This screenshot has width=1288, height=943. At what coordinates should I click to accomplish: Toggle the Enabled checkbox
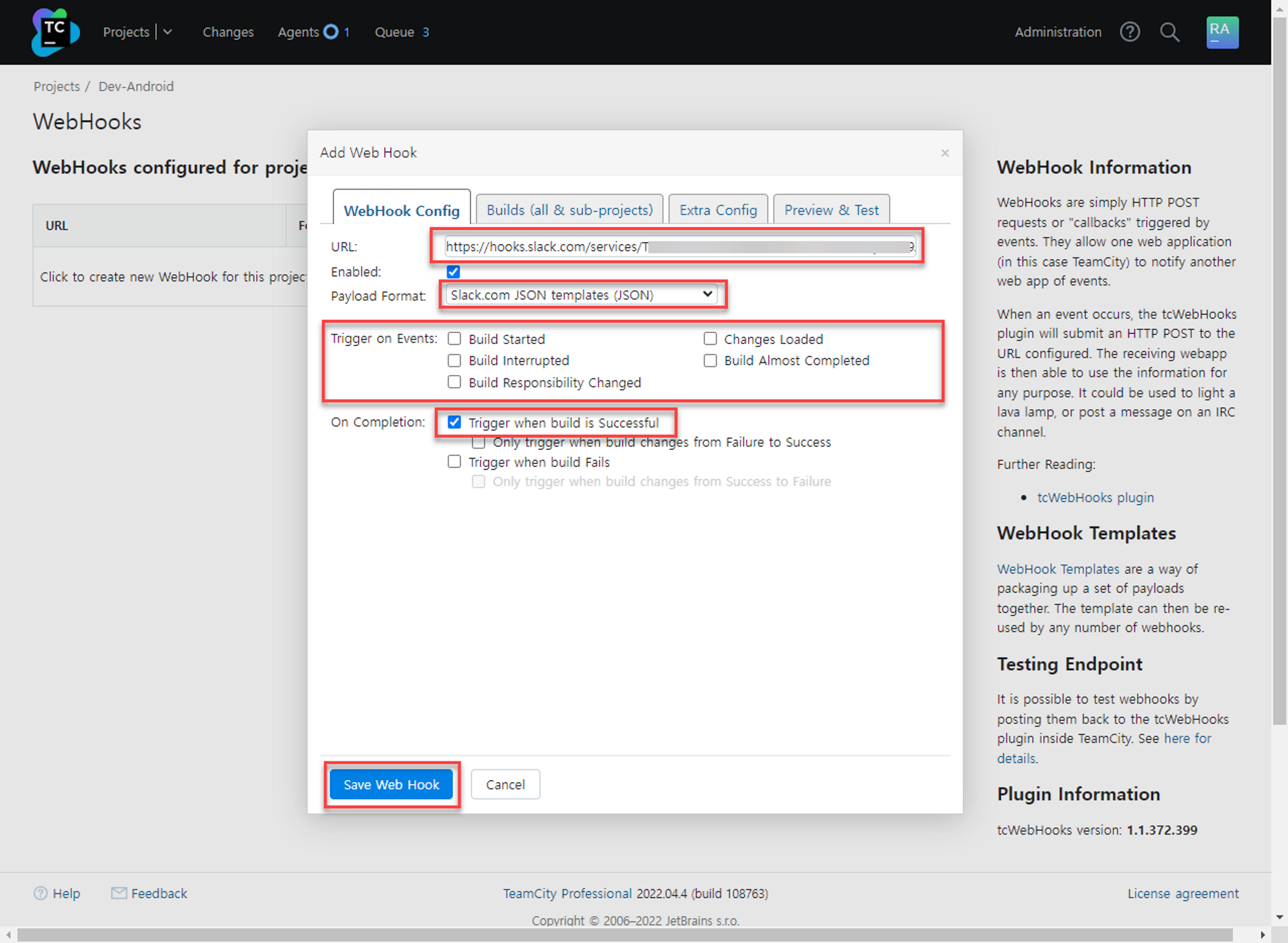pos(453,272)
